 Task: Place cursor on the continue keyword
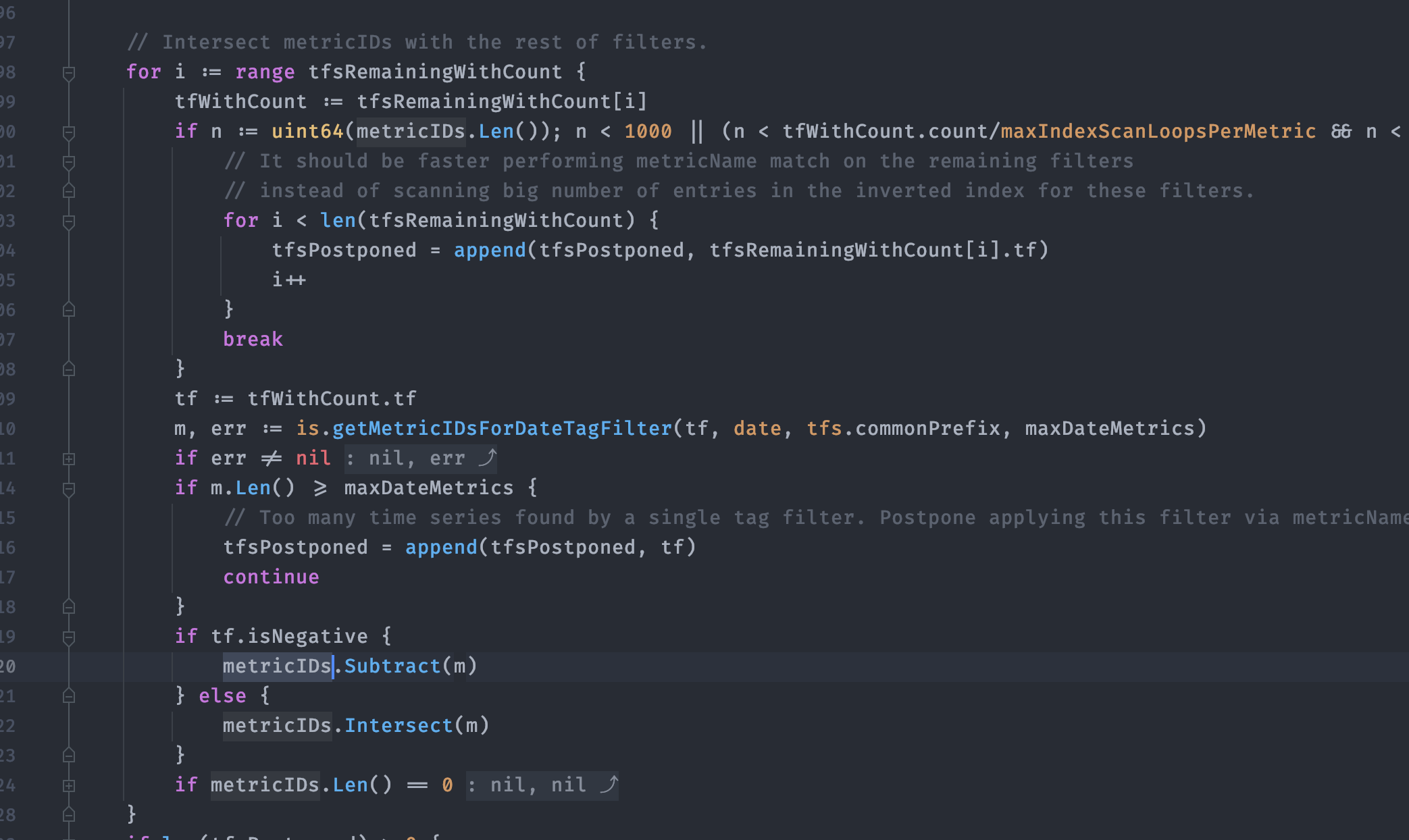[x=270, y=576]
